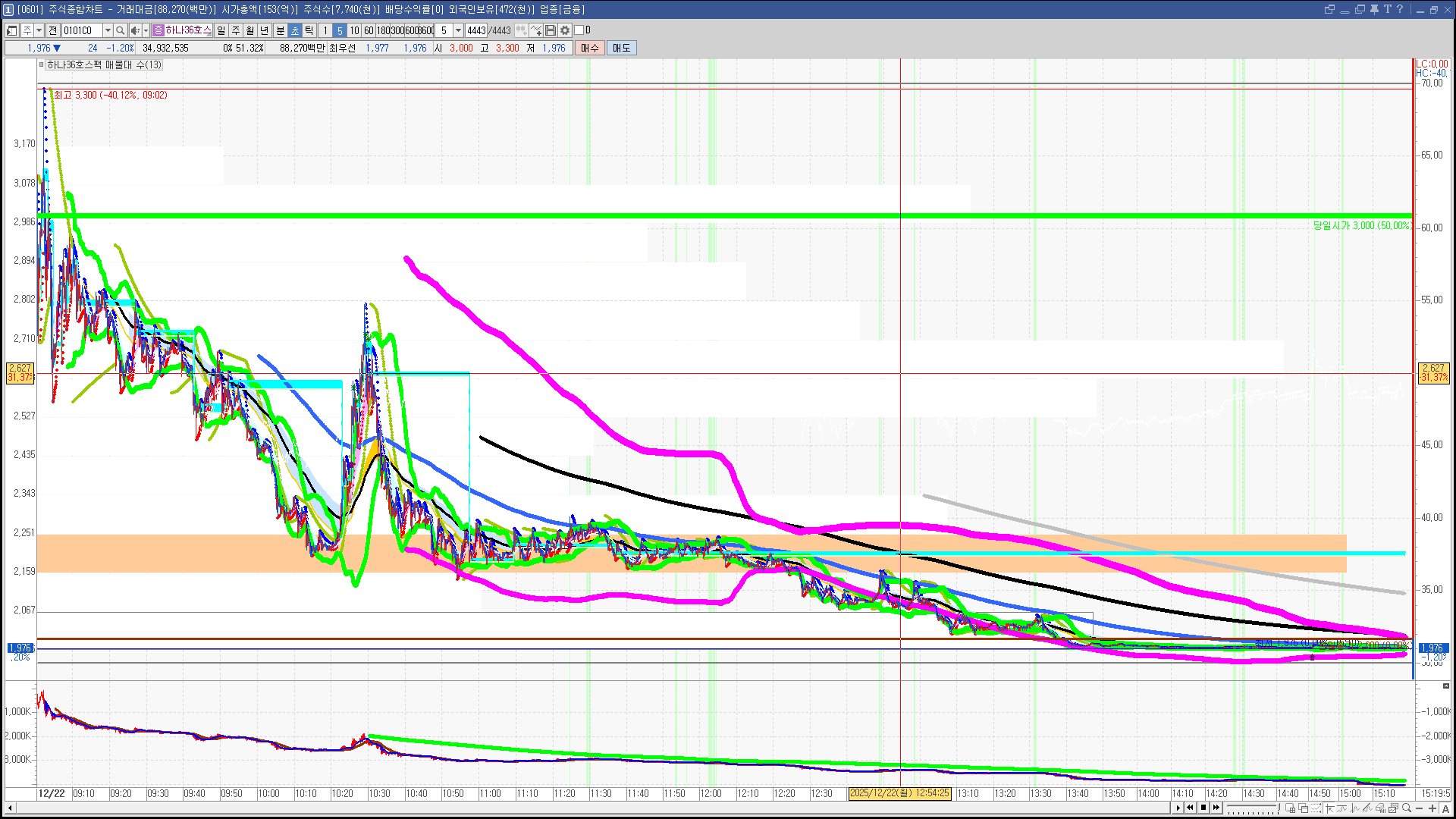Switch to 분 (minute) chart tab
The image size is (1456, 819).
pos(280,30)
